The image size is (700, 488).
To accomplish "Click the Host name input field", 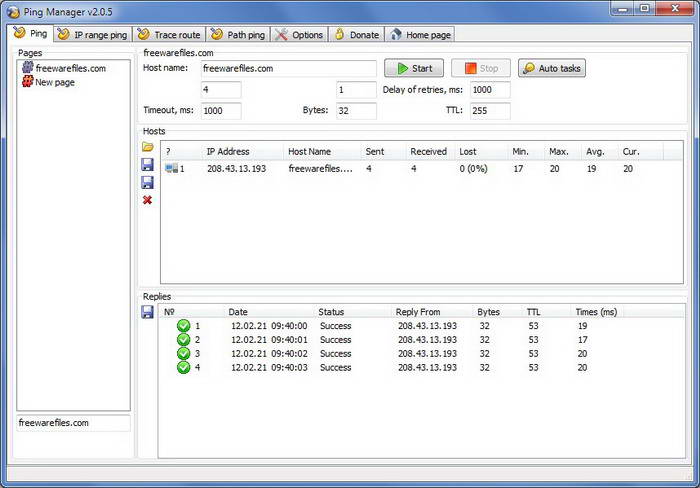I will pos(289,68).
